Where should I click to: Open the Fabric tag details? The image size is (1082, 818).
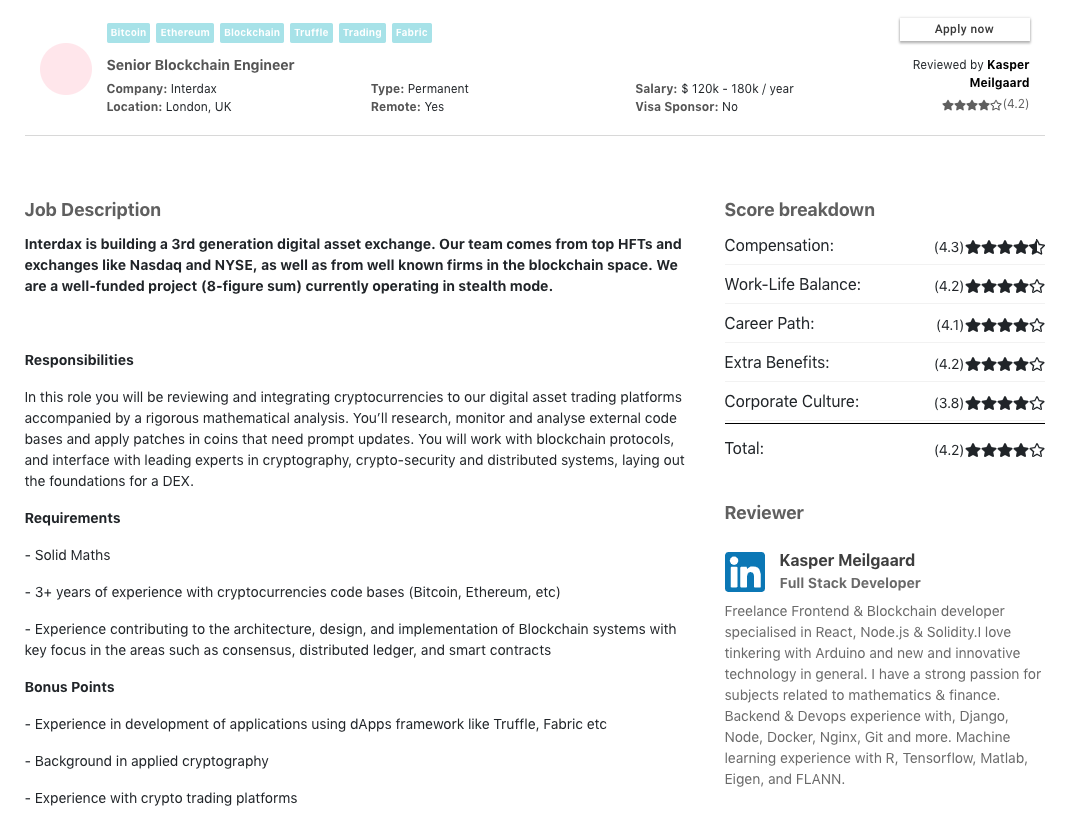pyautogui.click(x=411, y=32)
